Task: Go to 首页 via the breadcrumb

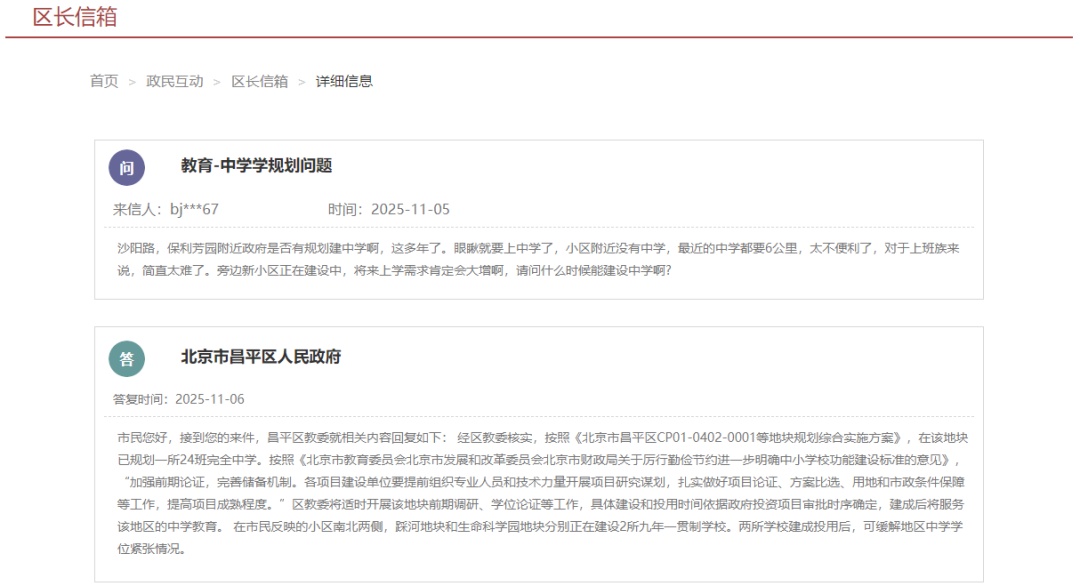Action: coord(104,81)
